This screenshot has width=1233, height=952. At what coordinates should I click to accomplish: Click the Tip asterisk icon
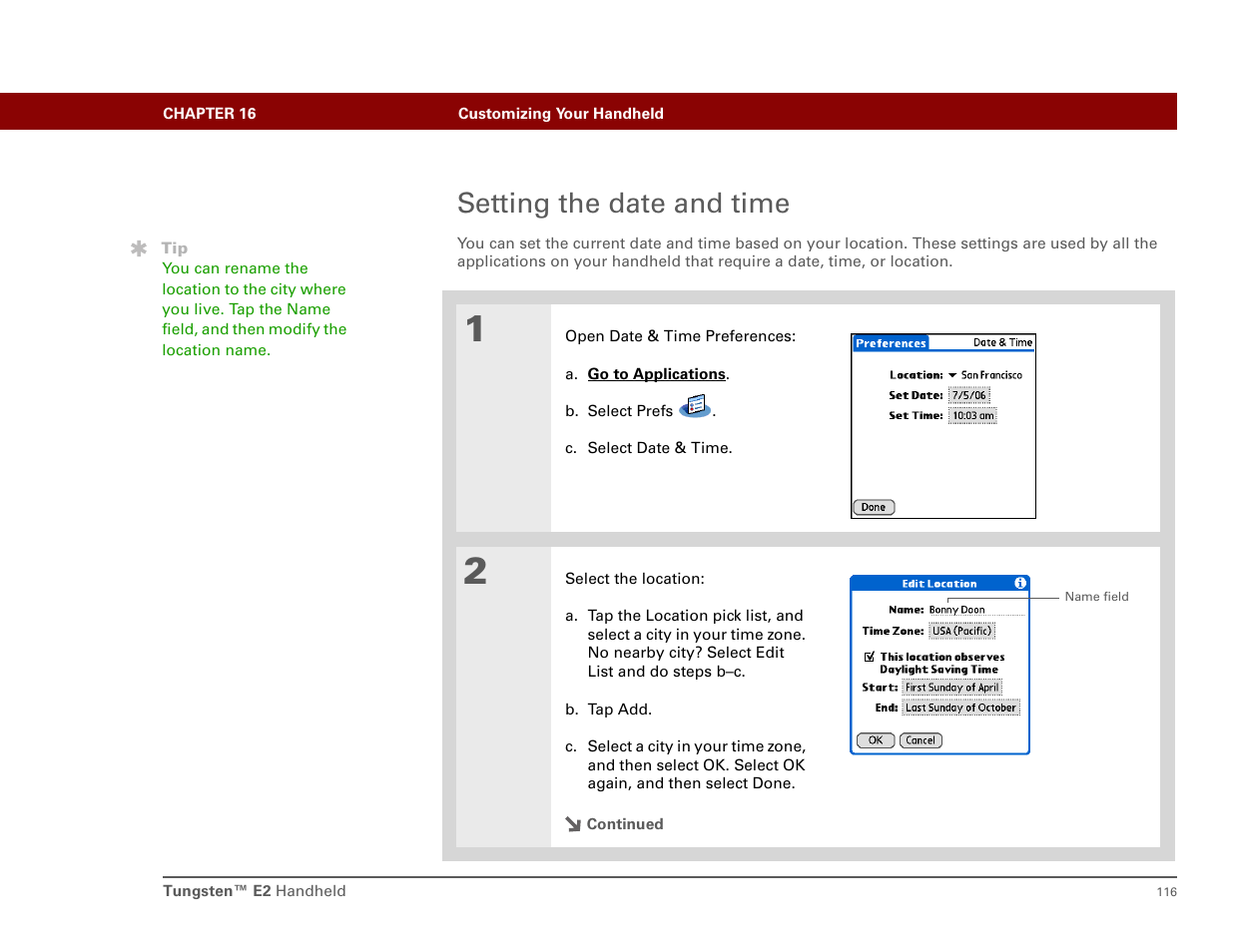139,248
